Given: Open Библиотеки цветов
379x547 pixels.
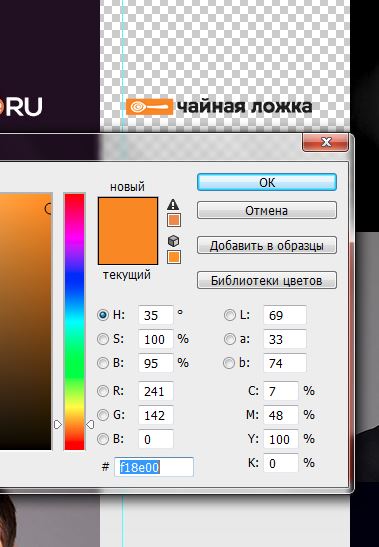Looking at the screenshot, I should pos(267,280).
